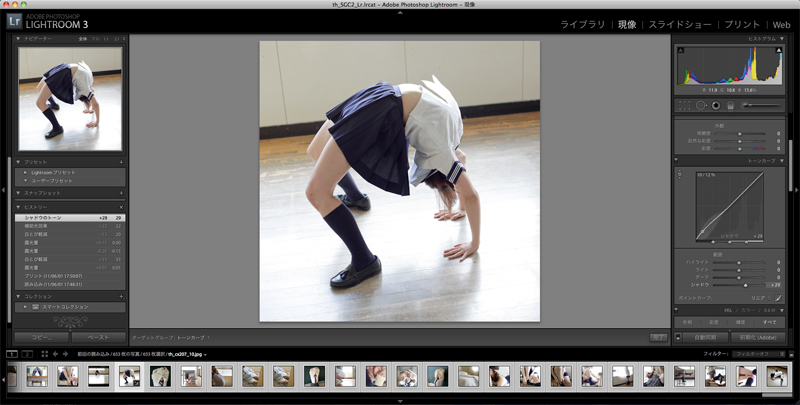
Task: Collapse the ヒストリー panel
Action: 18,206
